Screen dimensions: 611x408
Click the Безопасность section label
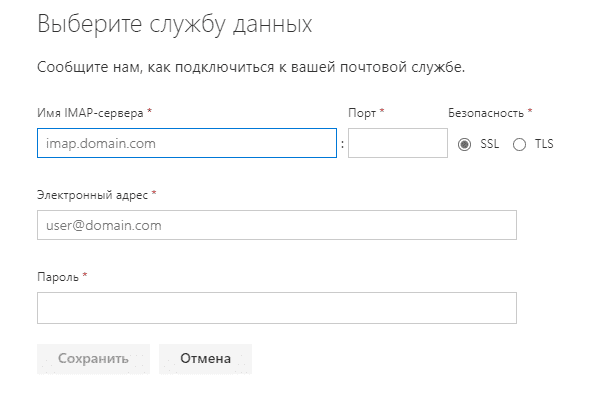pos(485,113)
